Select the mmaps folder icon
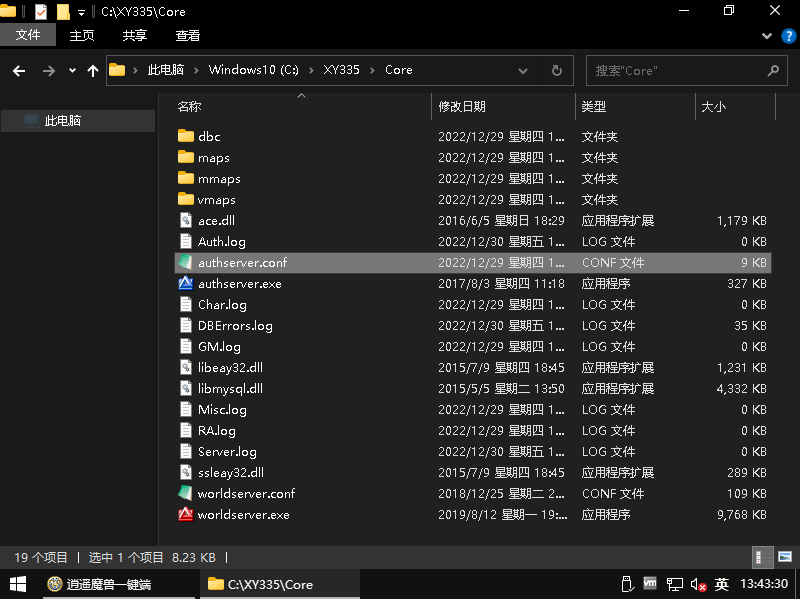The image size is (800, 599). click(x=186, y=178)
